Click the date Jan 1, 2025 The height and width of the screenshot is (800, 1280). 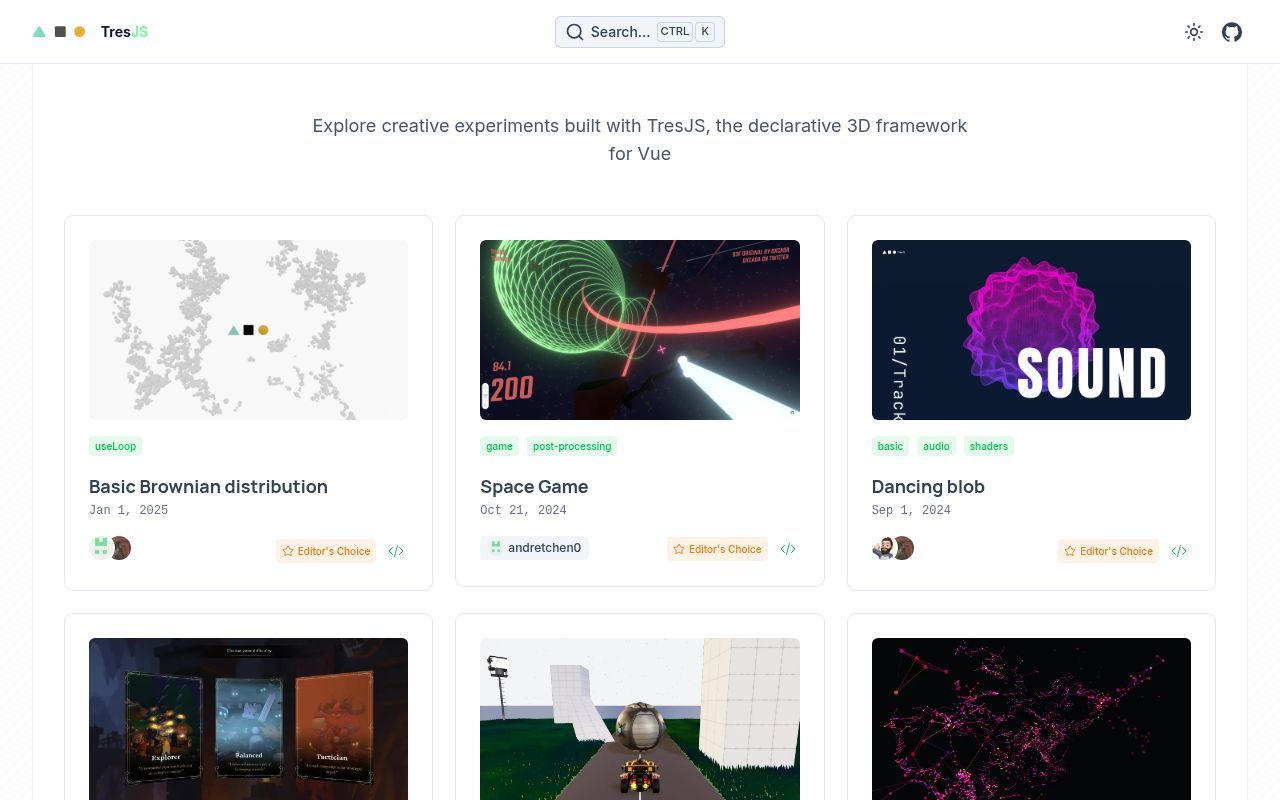coord(128,510)
